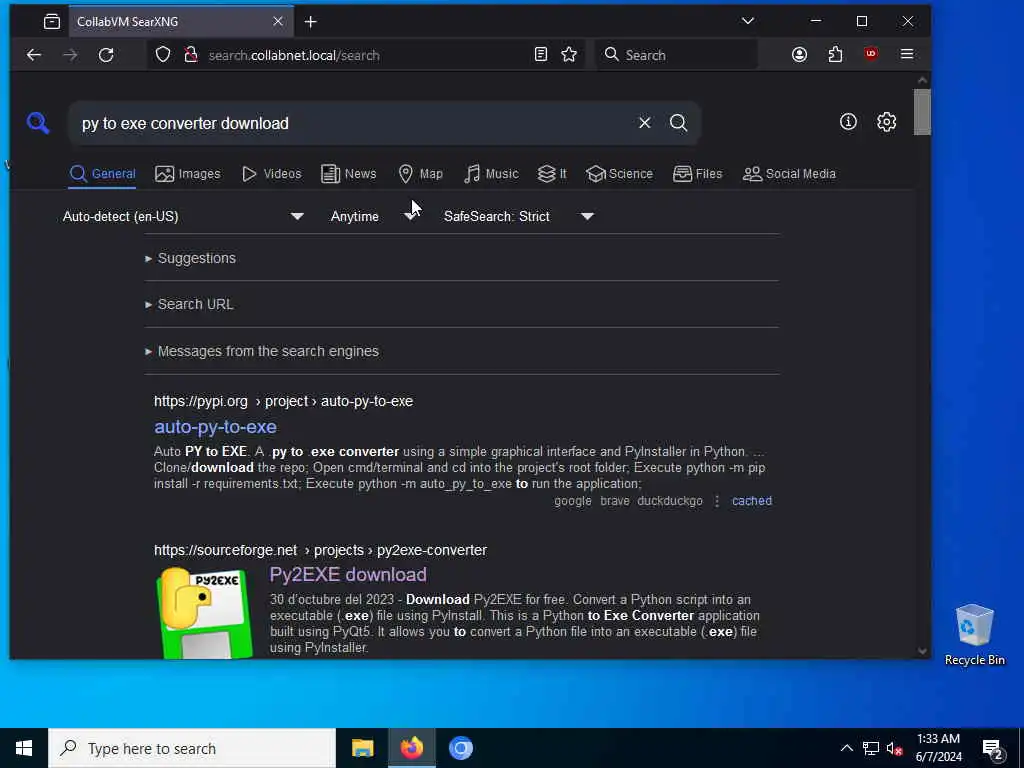Open the Firefox hamburger menu

[x=907, y=55]
